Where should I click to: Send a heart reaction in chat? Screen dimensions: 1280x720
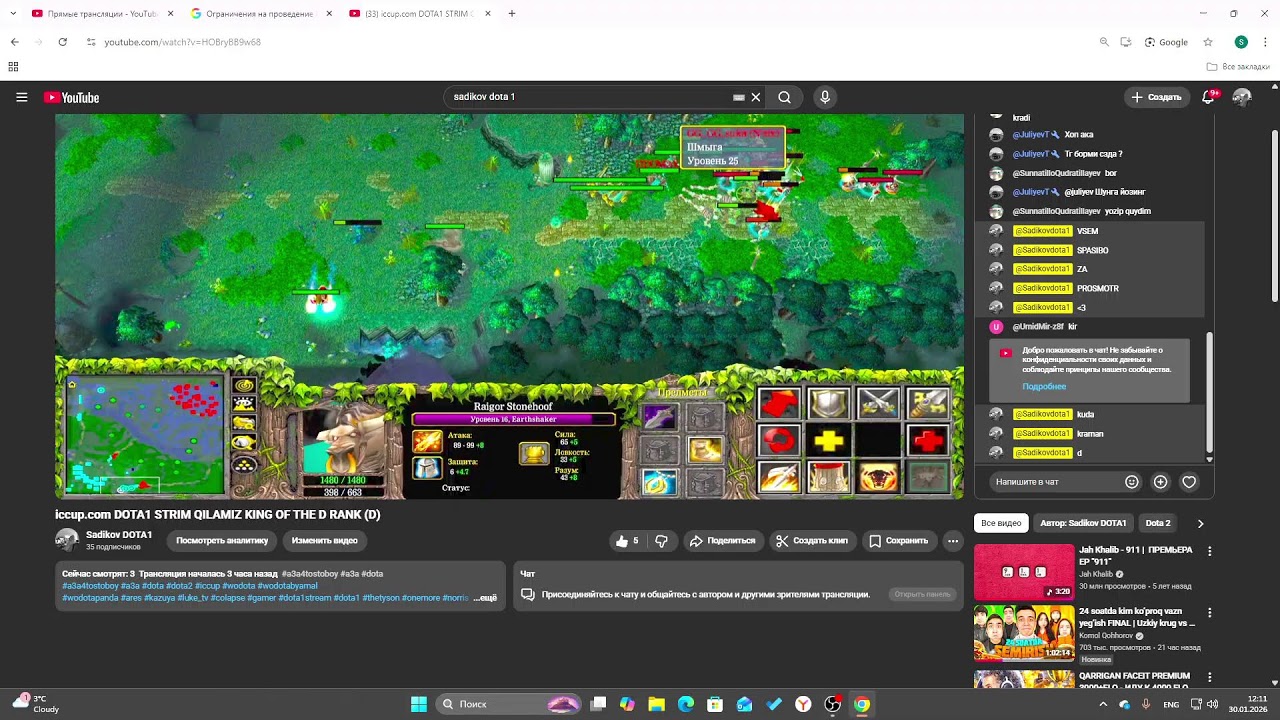pos(1189,482)
